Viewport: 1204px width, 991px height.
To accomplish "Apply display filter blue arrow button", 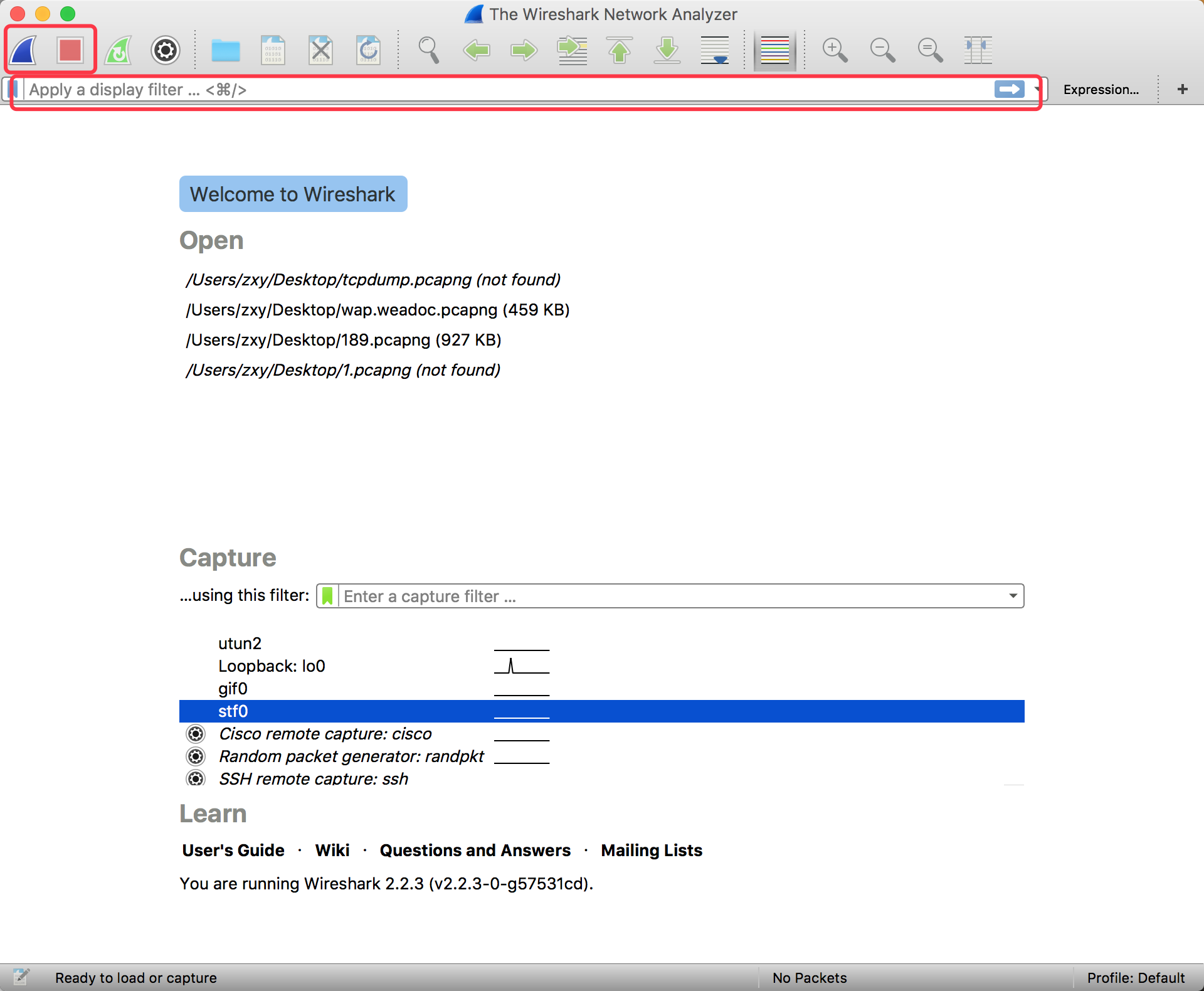I will (1009, 90).
